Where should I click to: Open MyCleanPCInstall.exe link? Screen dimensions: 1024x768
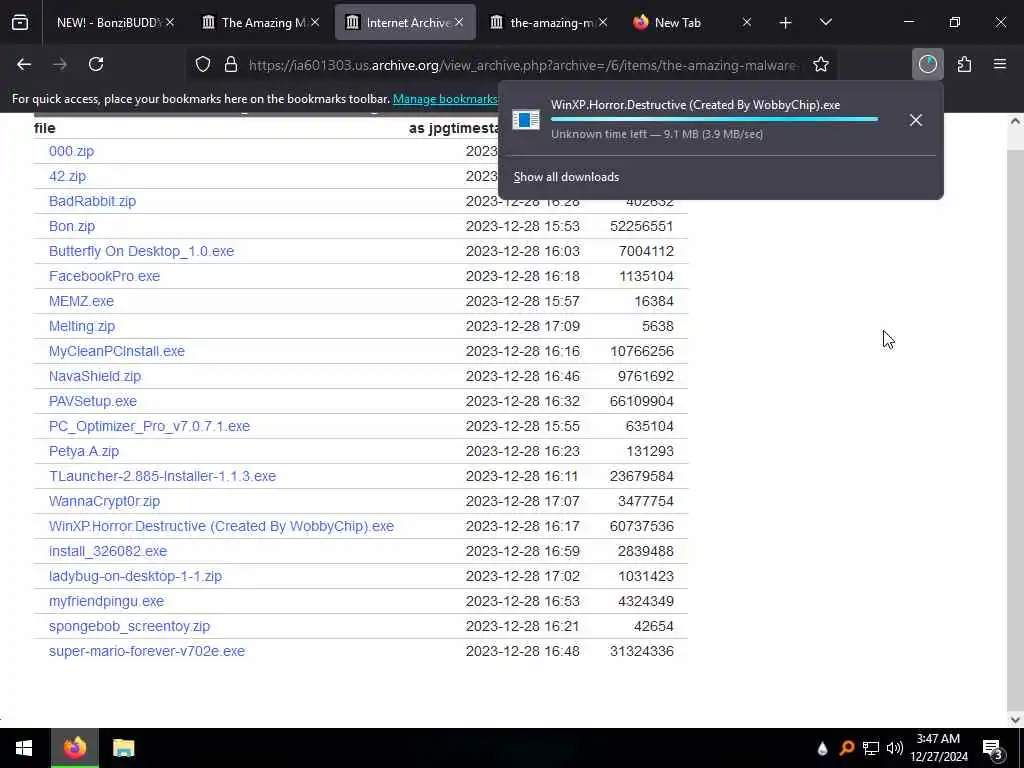click(117, 351)
